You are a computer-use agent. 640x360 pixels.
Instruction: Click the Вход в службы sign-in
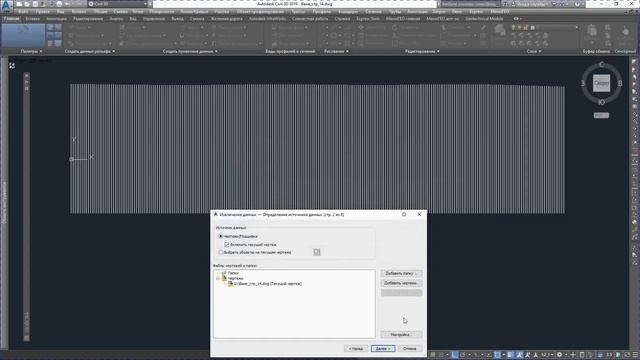tap(533, 4)
